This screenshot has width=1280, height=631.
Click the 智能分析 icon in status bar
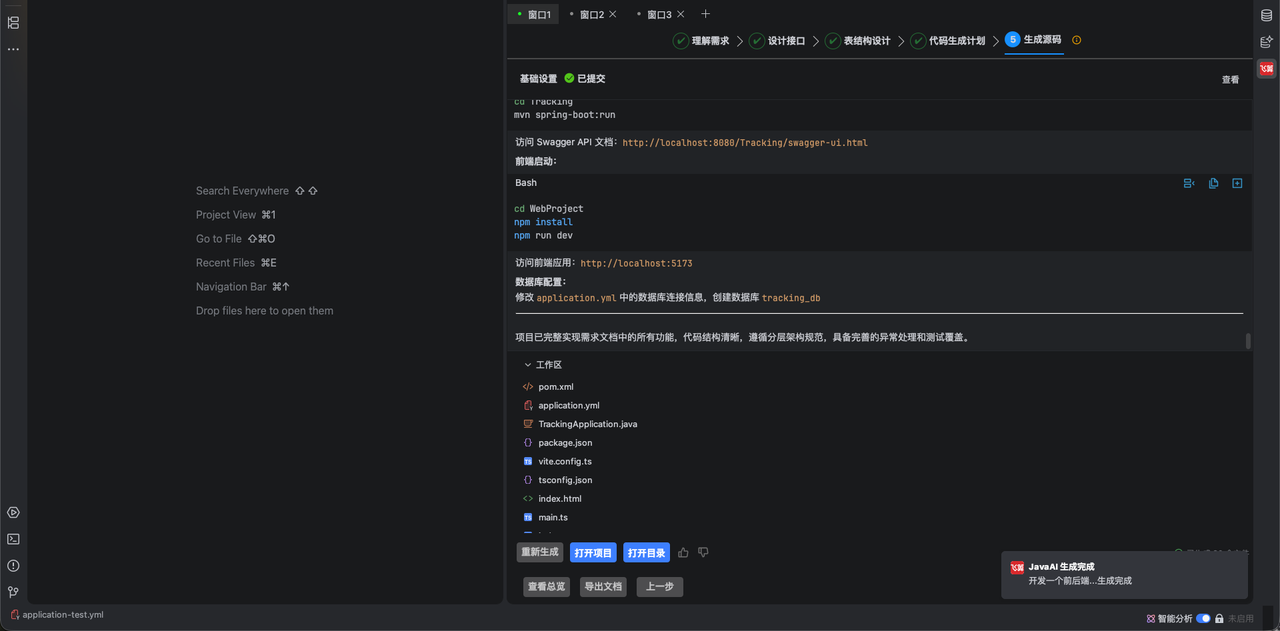click(1151, 619)
